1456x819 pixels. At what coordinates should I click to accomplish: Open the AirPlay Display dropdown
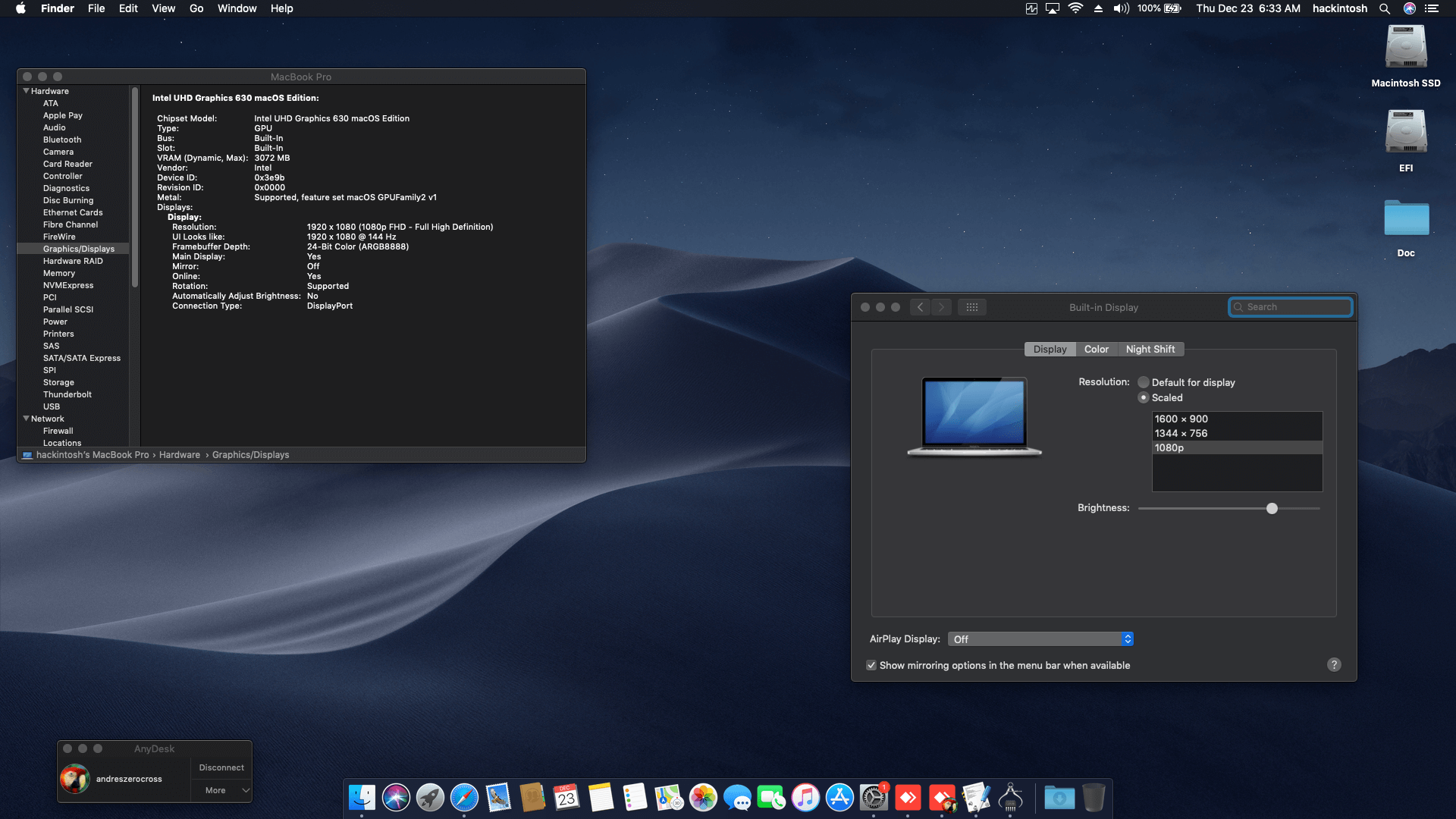[1040, 639]
